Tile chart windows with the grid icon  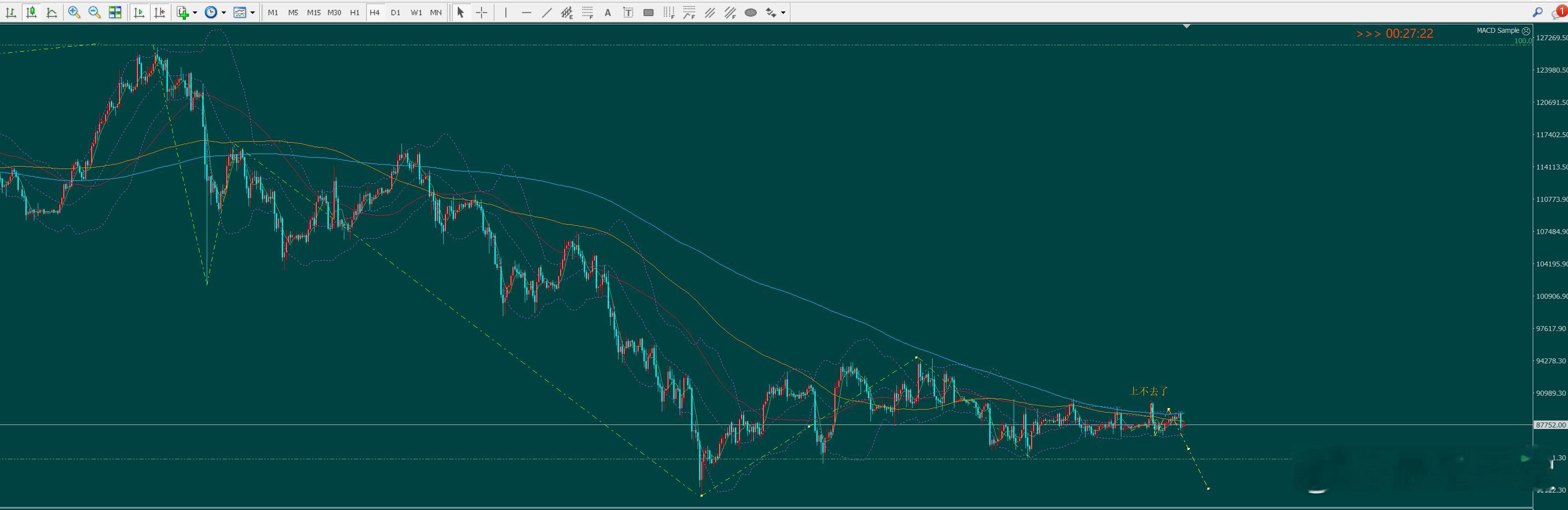[115, 12]
